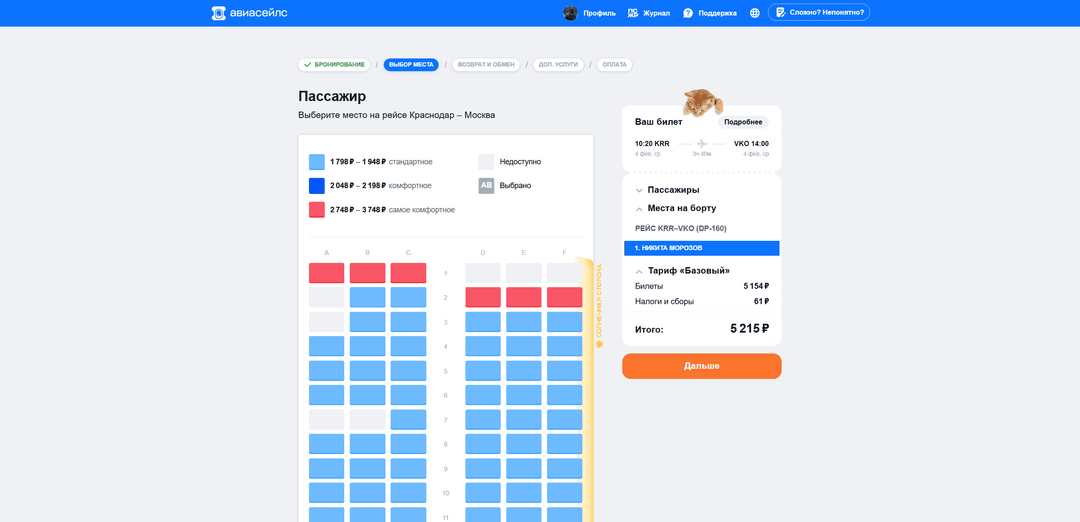1080x522 pixels.
Task: Choose blue seat 5D
Action: tap(483, 371)
